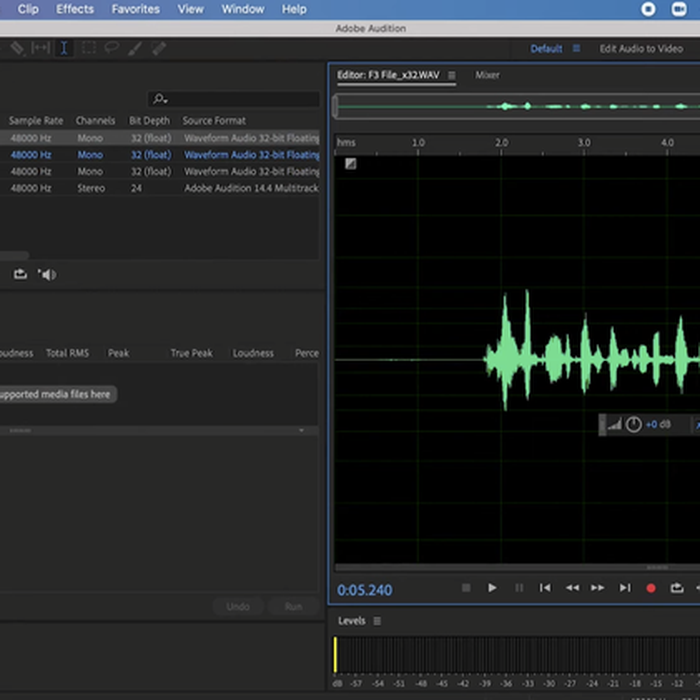Toggle Auto-Play speaker icon in Files panel
The width and height of the screenshot is (700, 700).
click(47, 274)
